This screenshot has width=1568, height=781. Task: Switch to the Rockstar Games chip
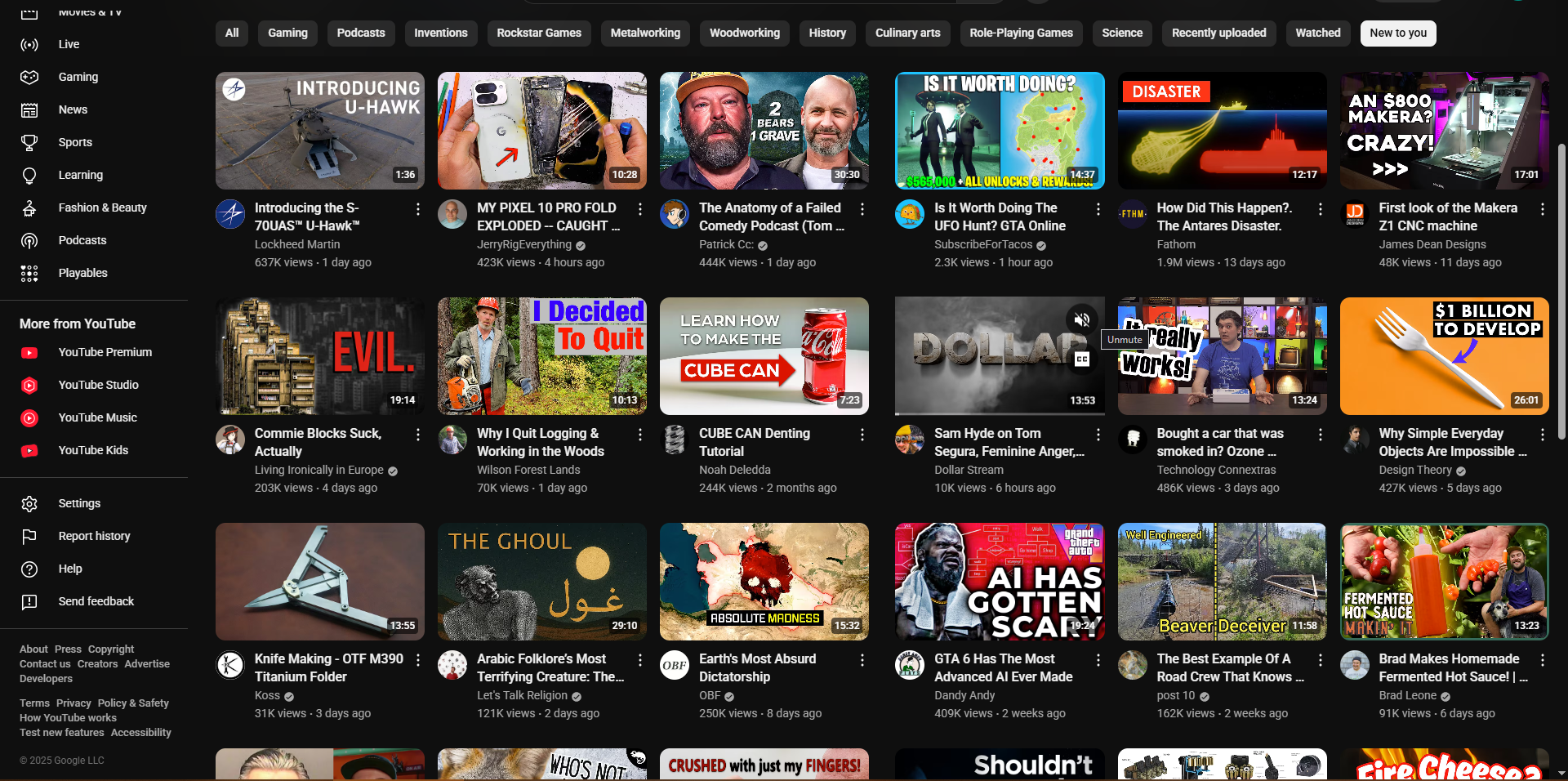(539, 33)
